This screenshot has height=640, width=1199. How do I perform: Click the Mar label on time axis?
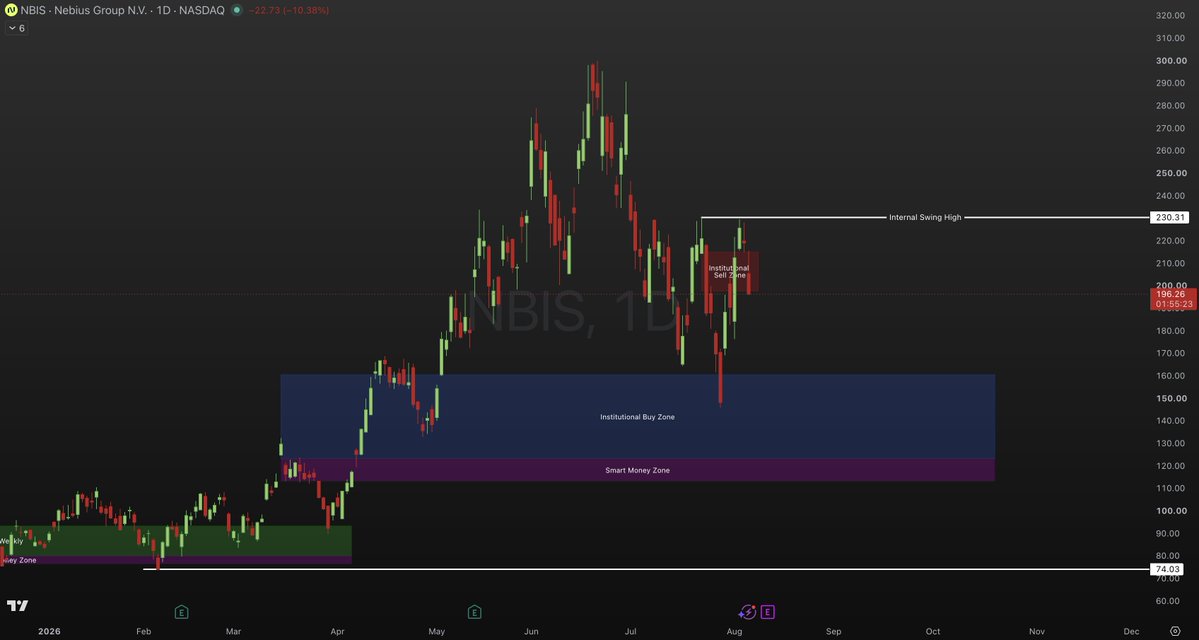coord(233,632)
